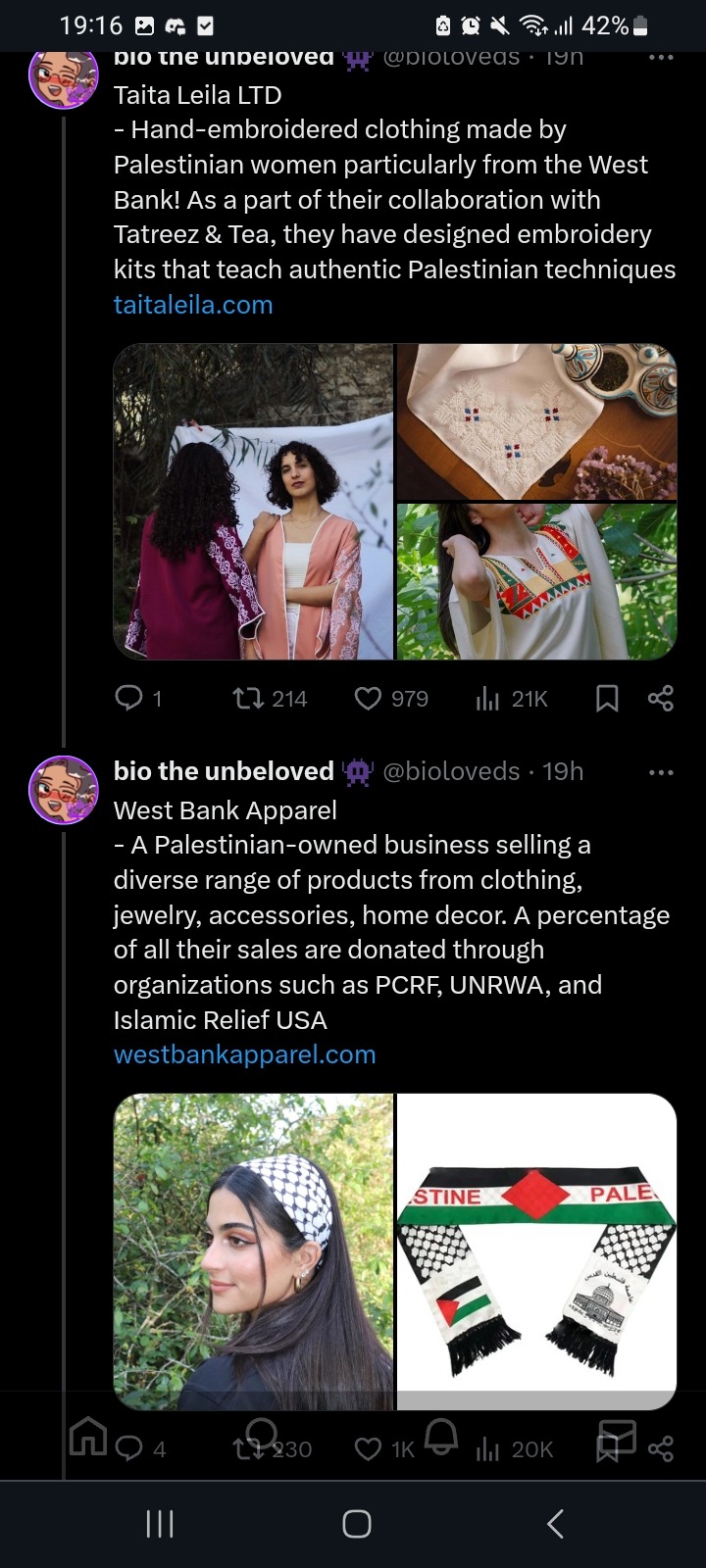View analytics of the Taita Leila tweet
The image size is (706, 1568).
click(x=487, y=699)
